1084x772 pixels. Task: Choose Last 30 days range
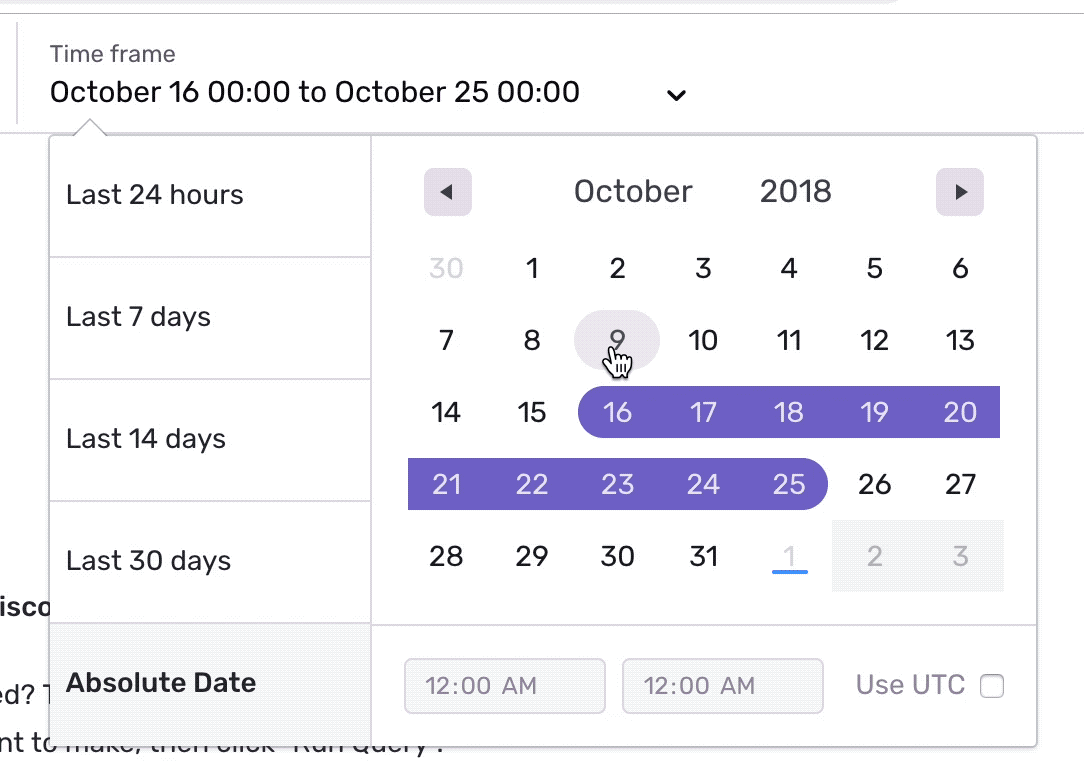pyautogui.click(x=210, y=561)
